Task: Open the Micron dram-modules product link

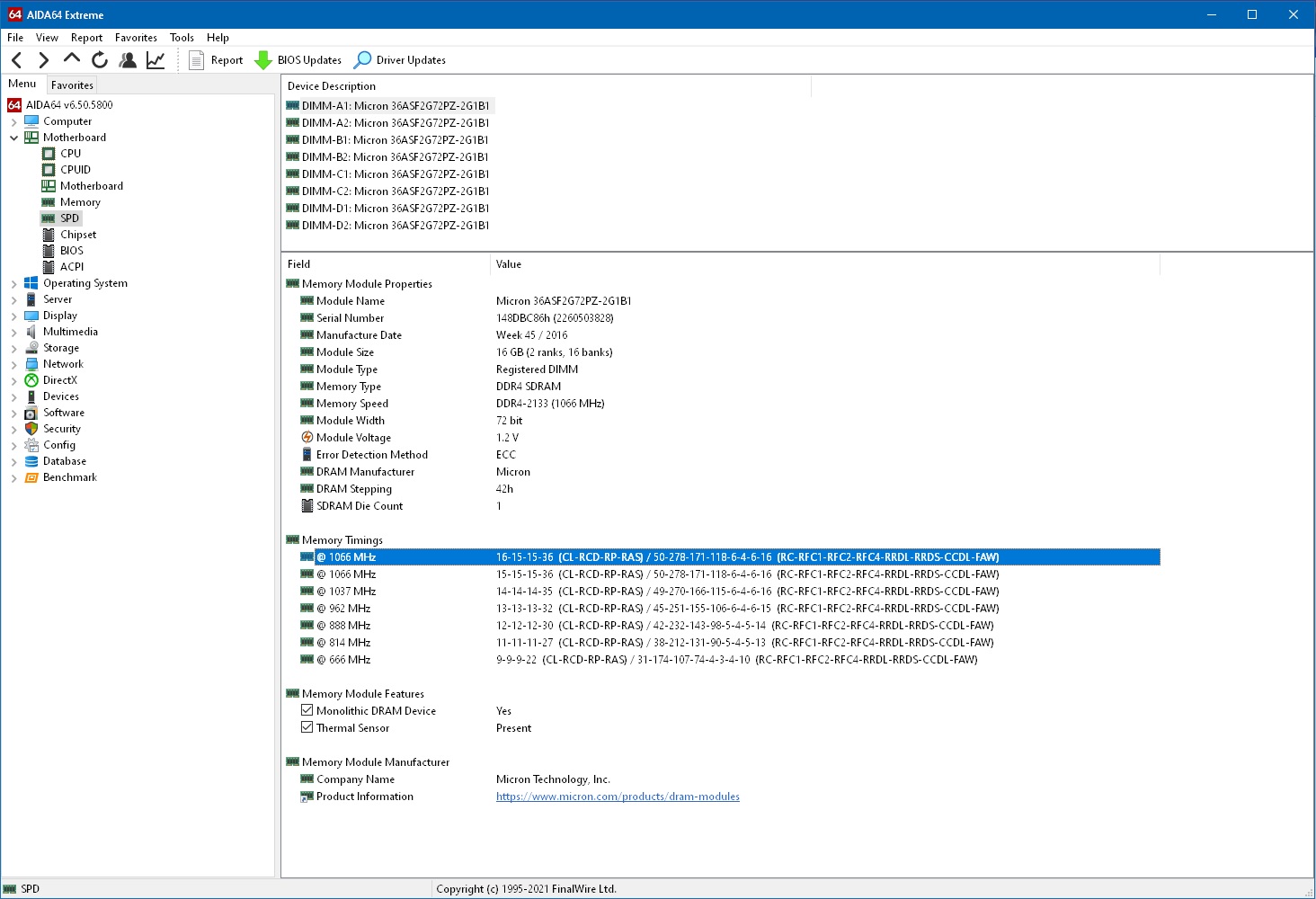Action: click(x=618, y=797)
